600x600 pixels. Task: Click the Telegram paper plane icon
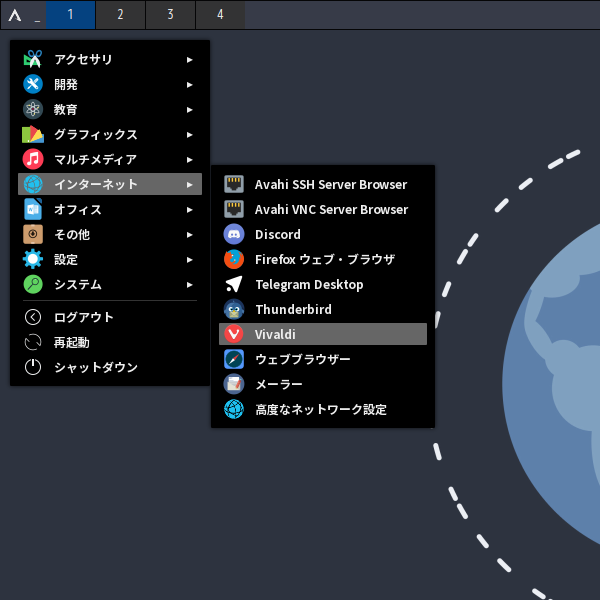pos(234,284)
